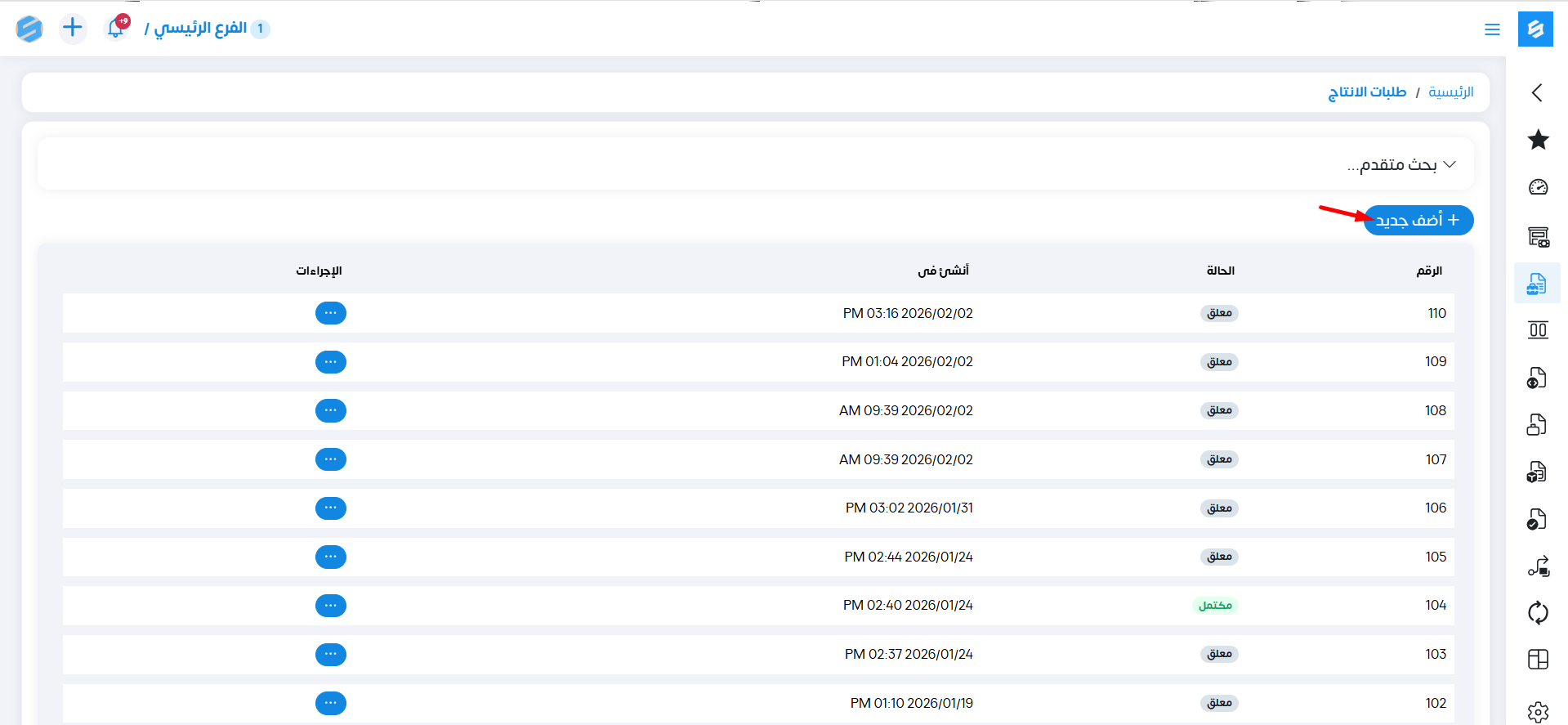Open actions menu for request 107
Viewport: 1568px width, 725px height.
331,459
